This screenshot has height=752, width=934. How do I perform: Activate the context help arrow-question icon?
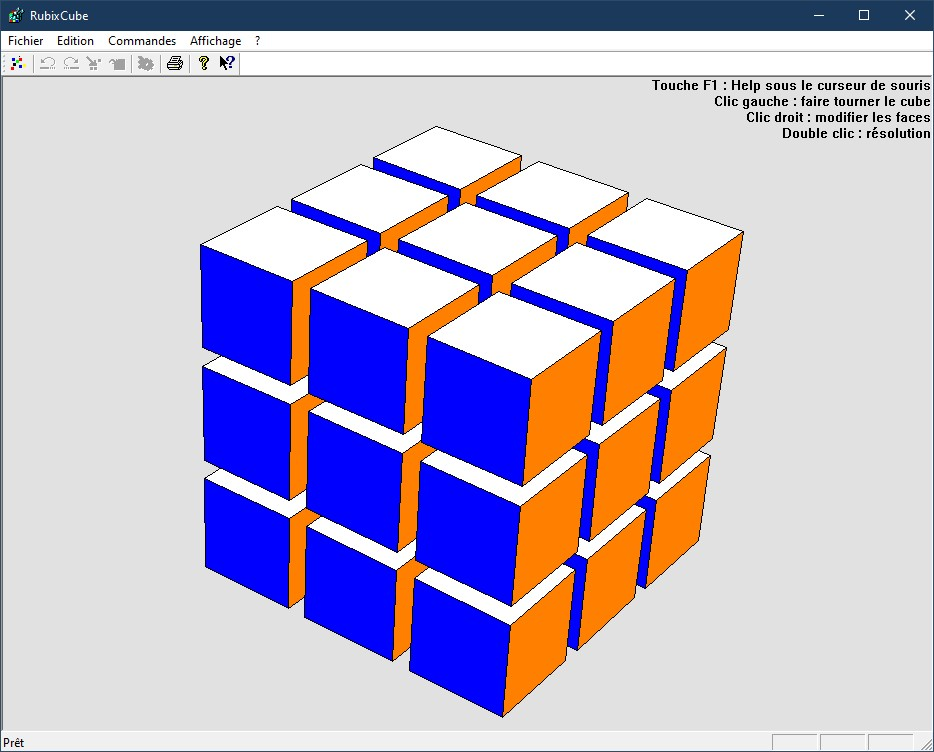point(227,64)
